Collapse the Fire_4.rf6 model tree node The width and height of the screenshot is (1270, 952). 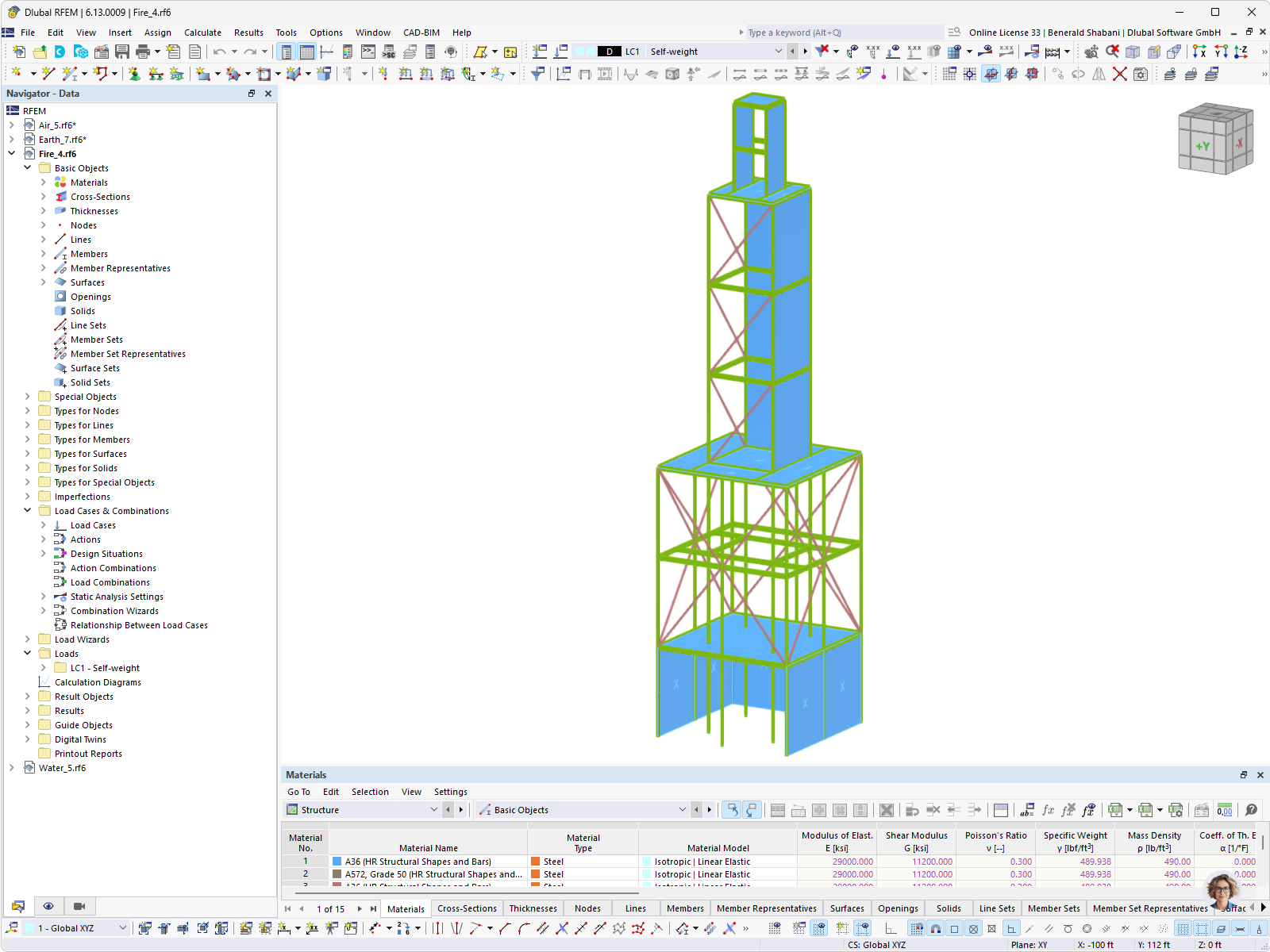pyautogui.click(x=11, y=154)
